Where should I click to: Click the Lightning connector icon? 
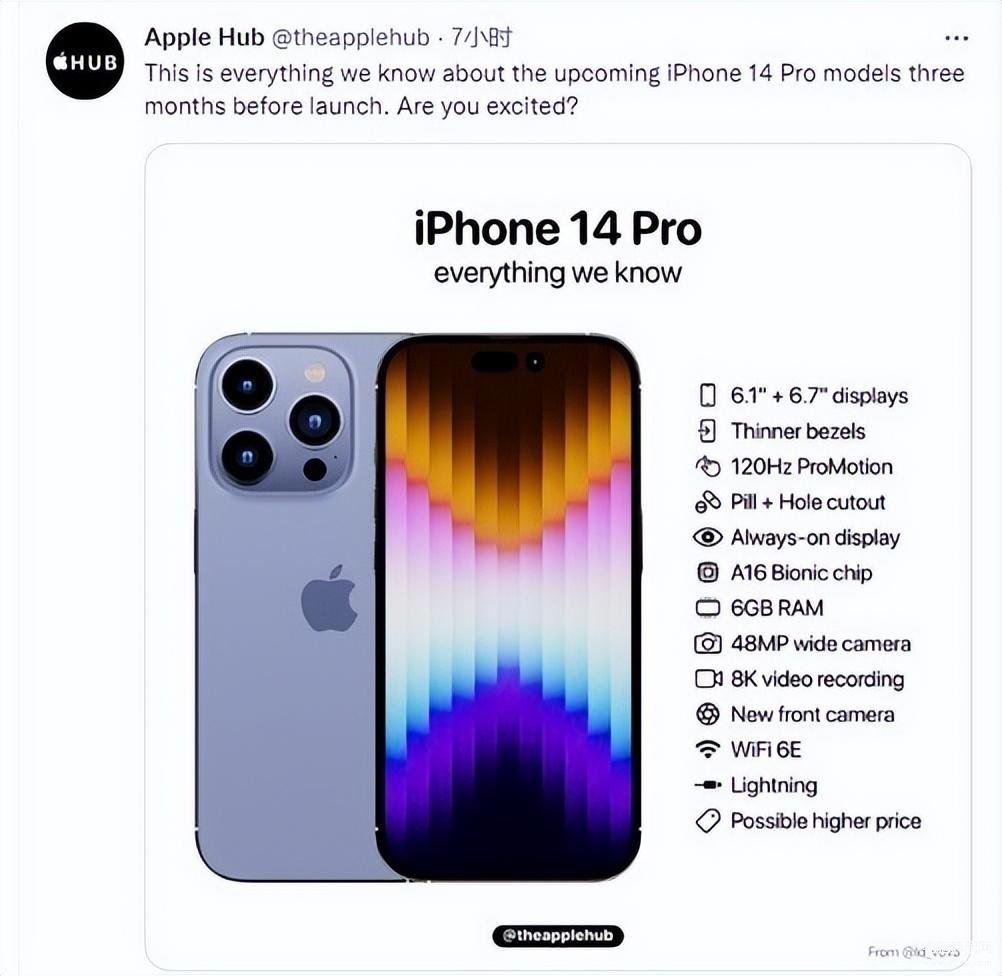click(x=707, y=784)
